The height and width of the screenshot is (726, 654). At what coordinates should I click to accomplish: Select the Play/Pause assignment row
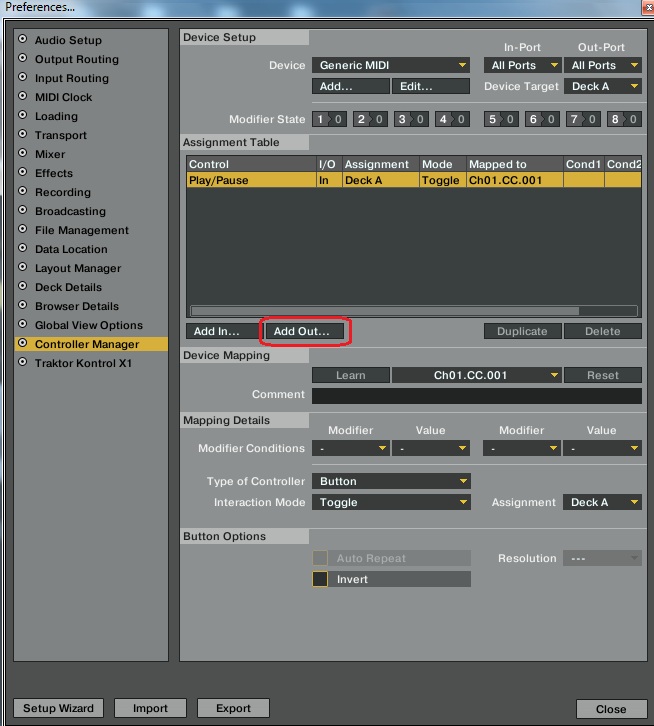pyautogui.click(x=414, y=180)
